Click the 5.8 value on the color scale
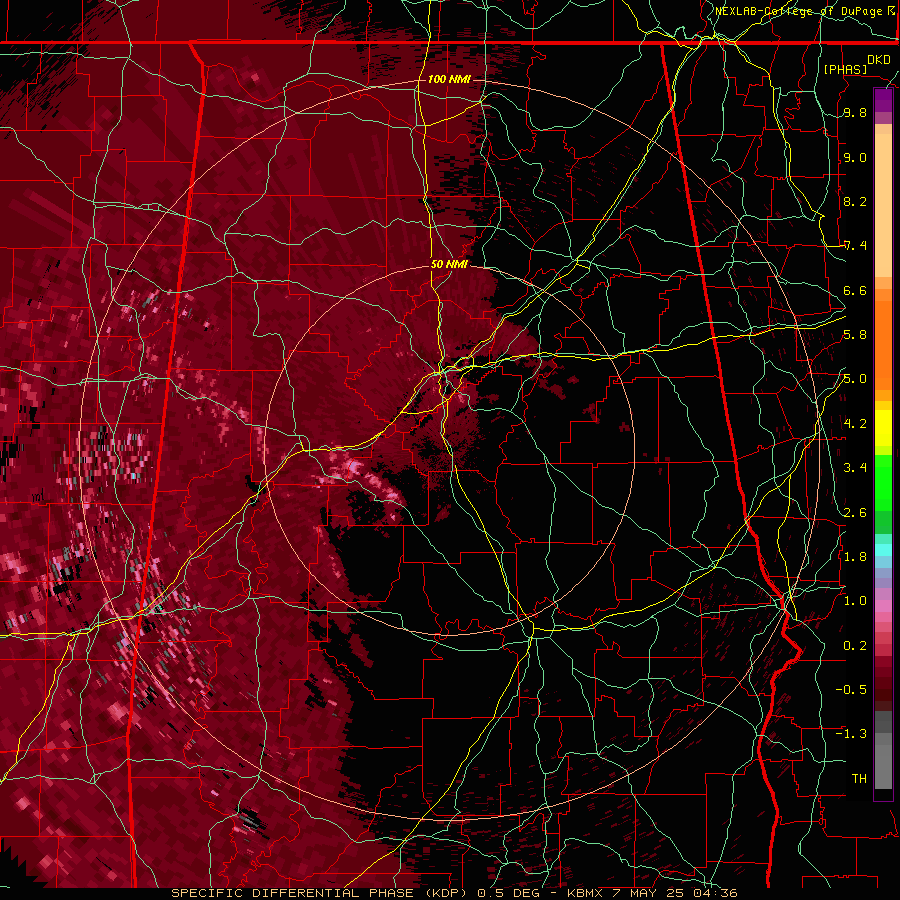 tap(855, 335)
